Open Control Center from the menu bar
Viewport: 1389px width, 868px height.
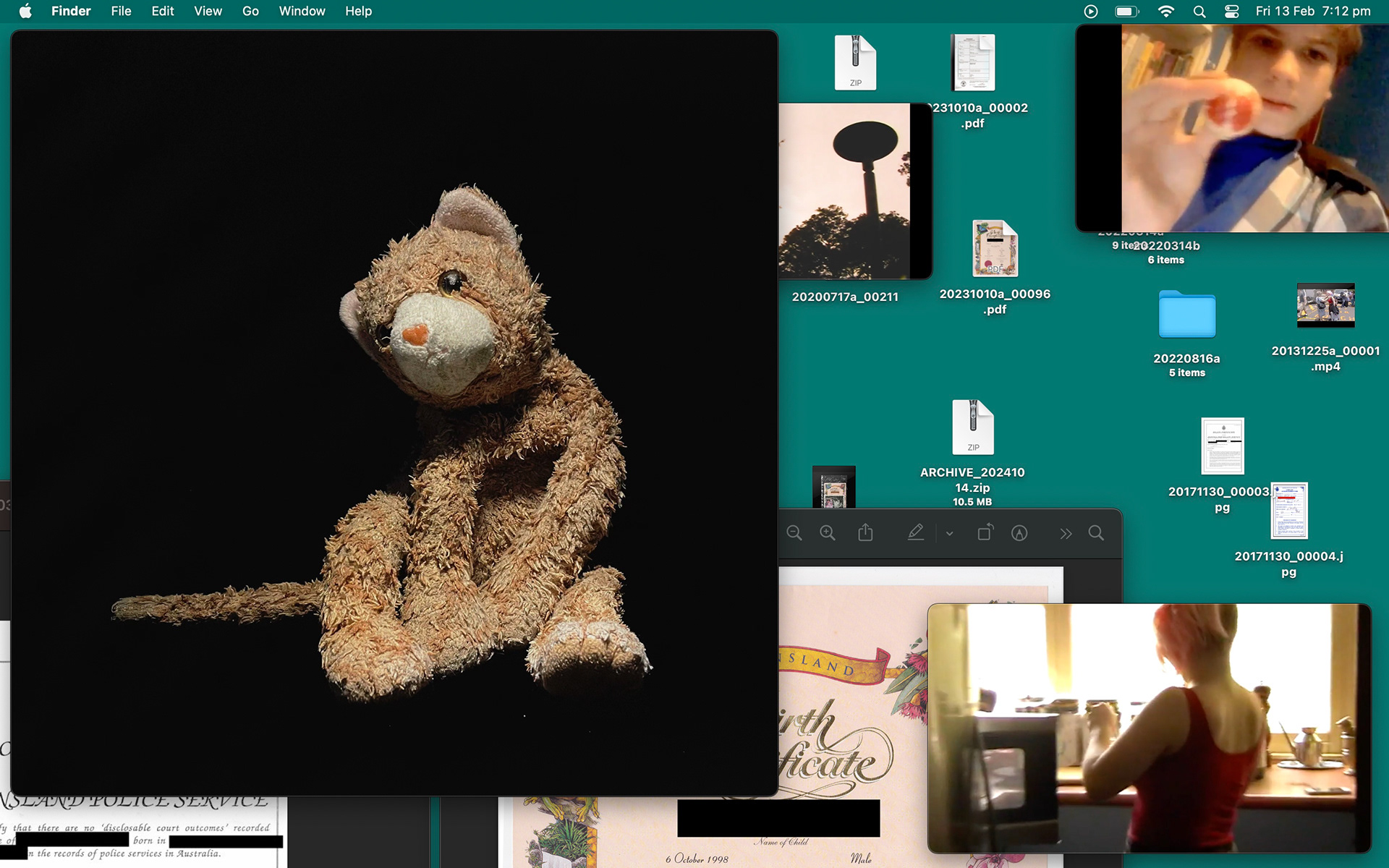1231,12
